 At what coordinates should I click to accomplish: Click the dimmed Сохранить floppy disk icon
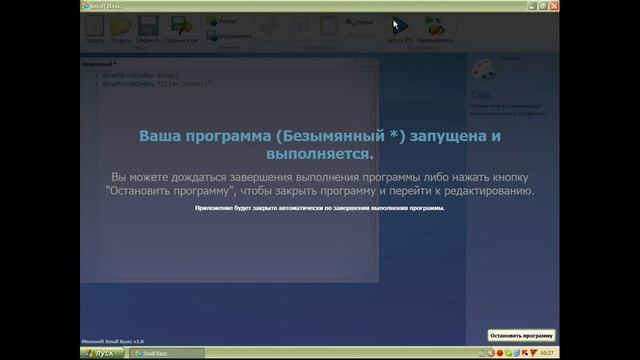pyautogui.click(x=148, y=26)
